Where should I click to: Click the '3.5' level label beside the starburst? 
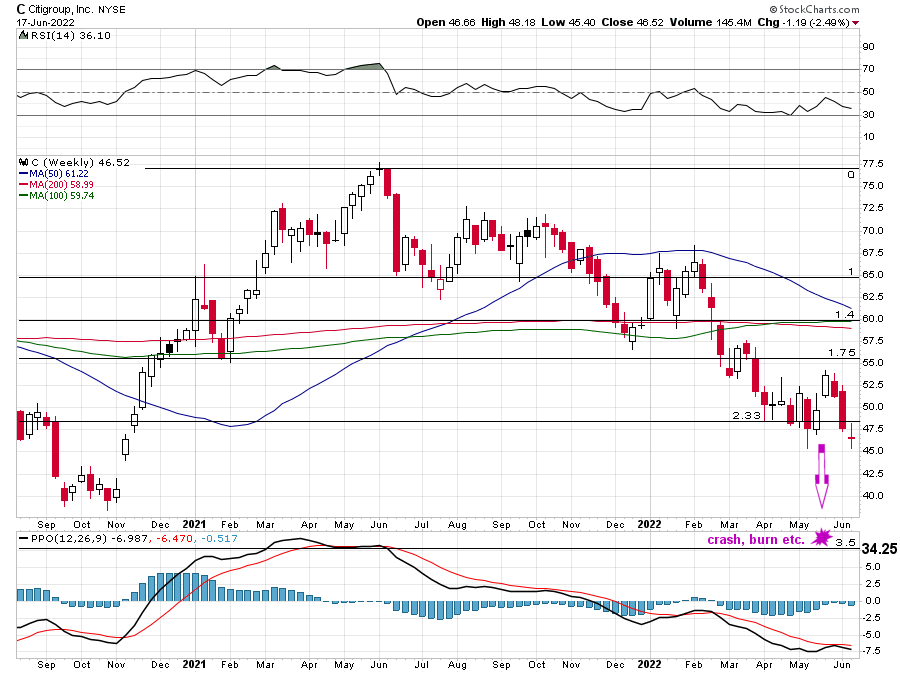845,542
